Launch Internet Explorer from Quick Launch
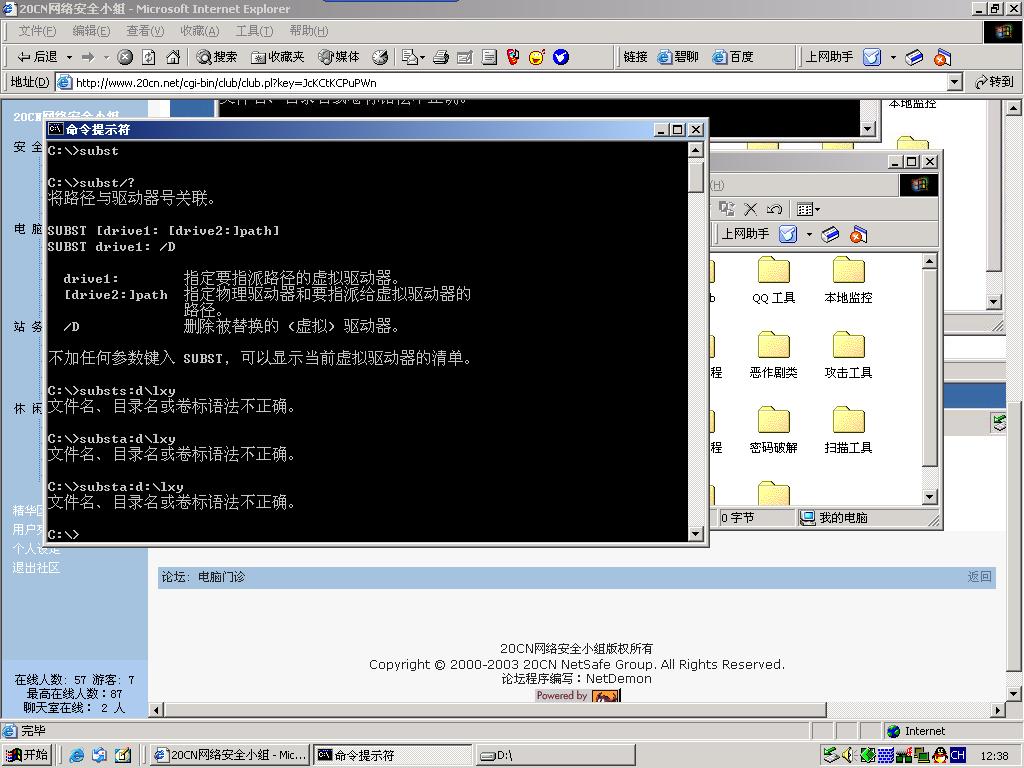The height and width of the screenshot is (768, 1024). 76,756
